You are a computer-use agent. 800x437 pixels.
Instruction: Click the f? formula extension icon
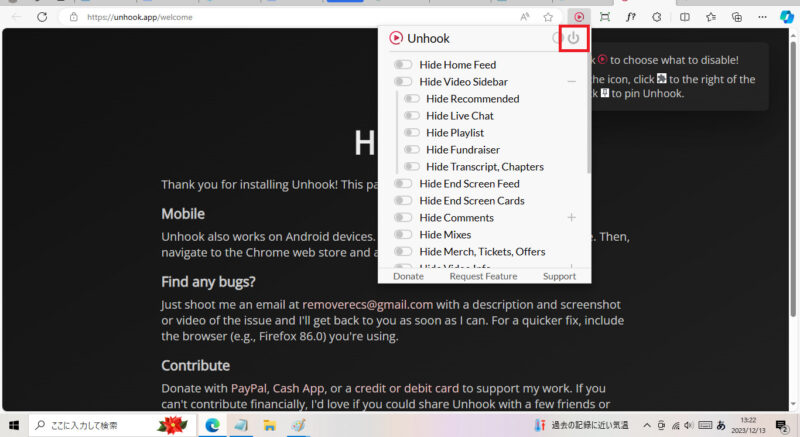coord(631,17)
